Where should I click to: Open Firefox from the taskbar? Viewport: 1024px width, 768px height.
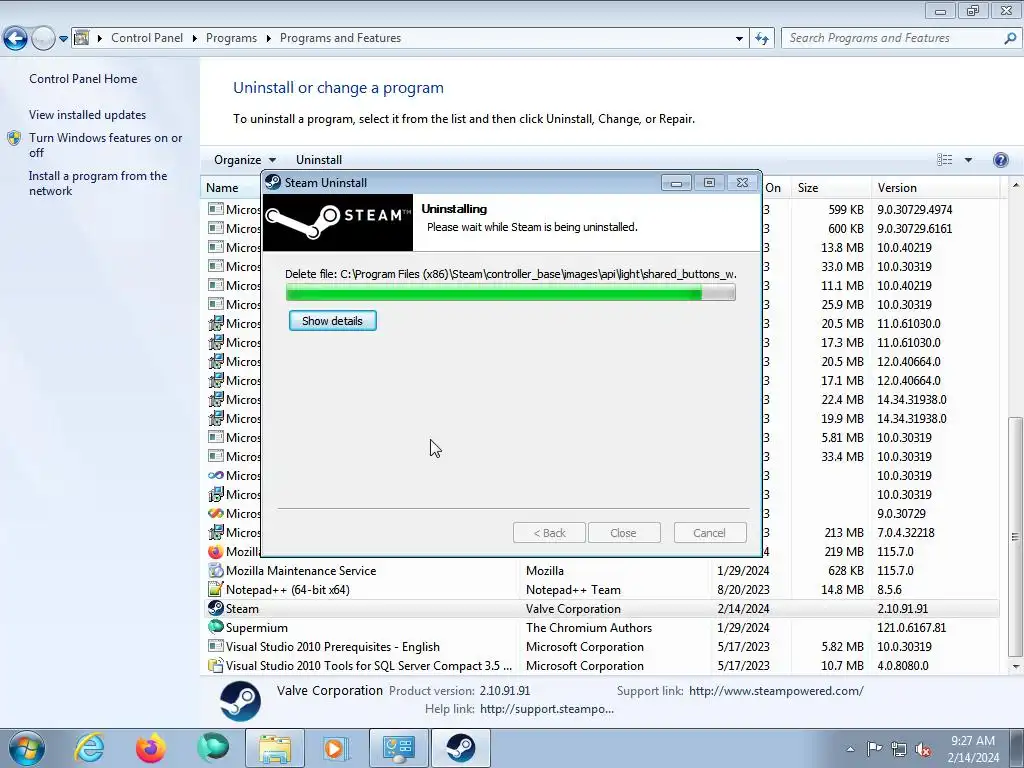coord(151,748)
